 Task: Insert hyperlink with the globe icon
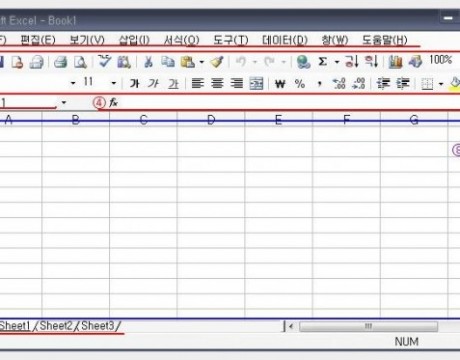point(303,62)
